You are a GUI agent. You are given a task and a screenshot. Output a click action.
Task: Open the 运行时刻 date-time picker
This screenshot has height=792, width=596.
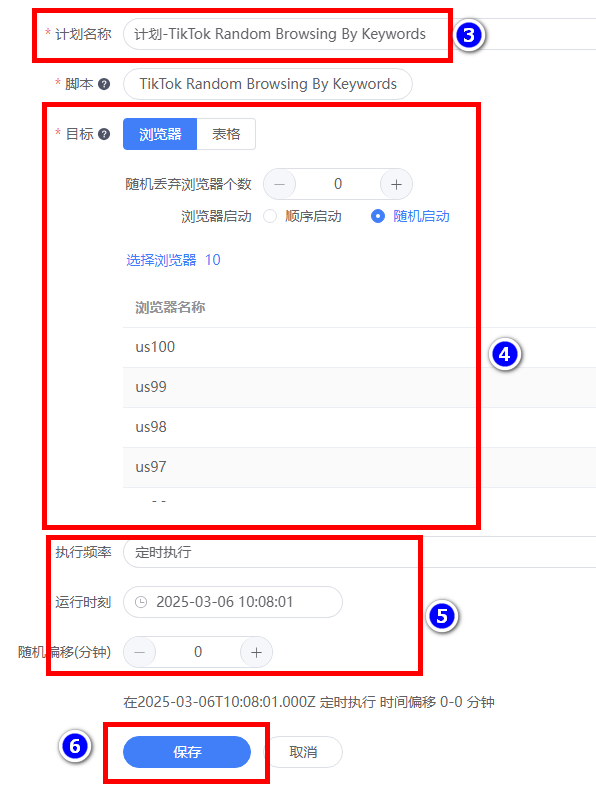233,602
